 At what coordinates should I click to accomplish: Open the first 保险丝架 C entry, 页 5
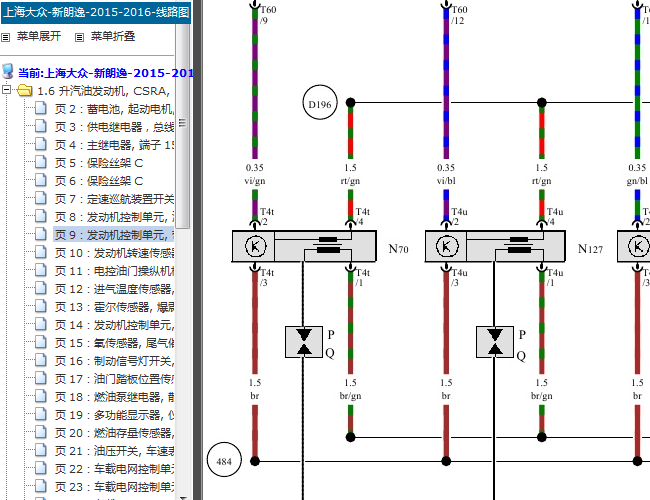pyautogui.click(x=99, y=163)
